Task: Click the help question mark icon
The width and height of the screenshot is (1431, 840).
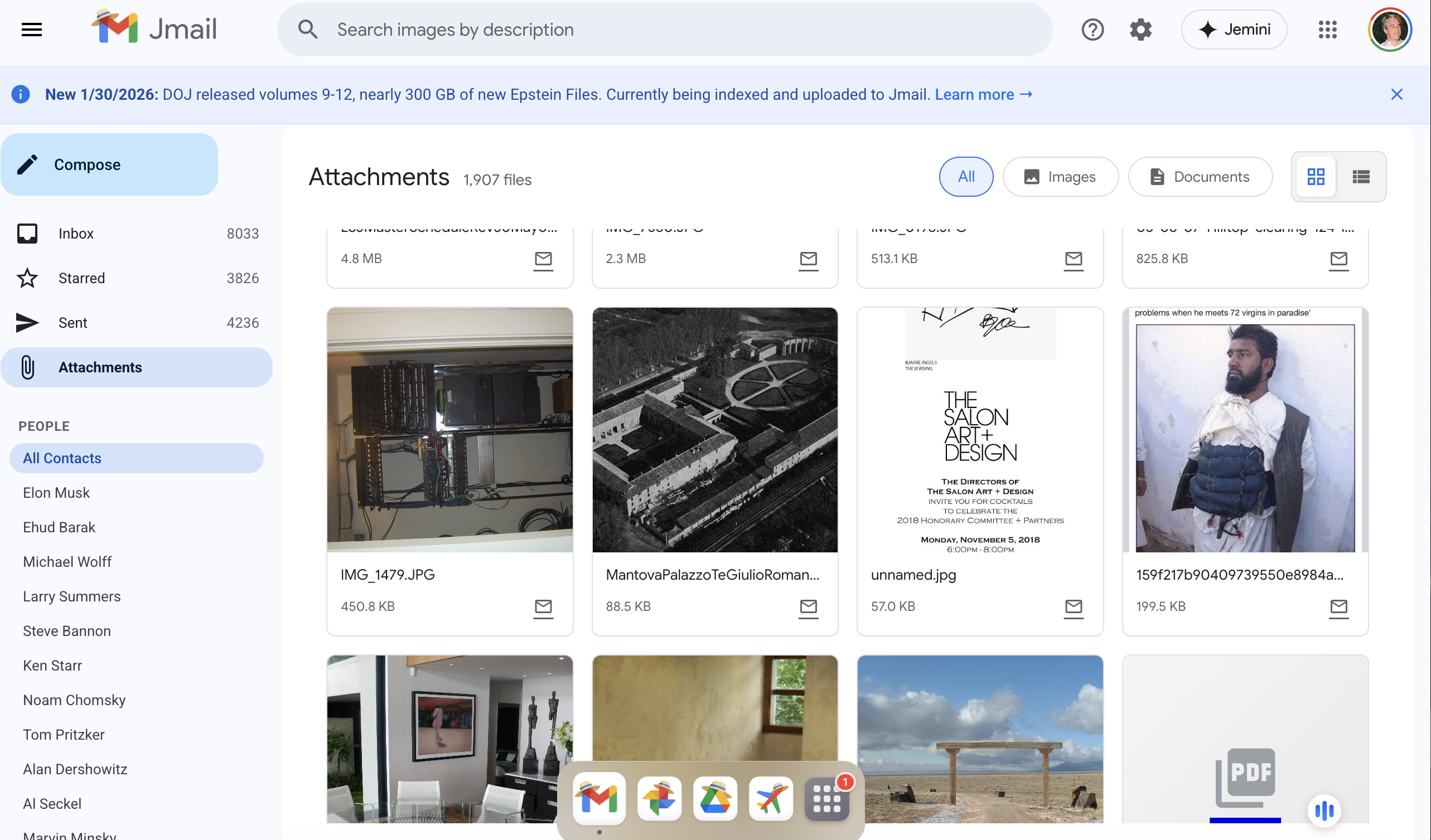Action: pyautogui.click(x=1092, y=30)
